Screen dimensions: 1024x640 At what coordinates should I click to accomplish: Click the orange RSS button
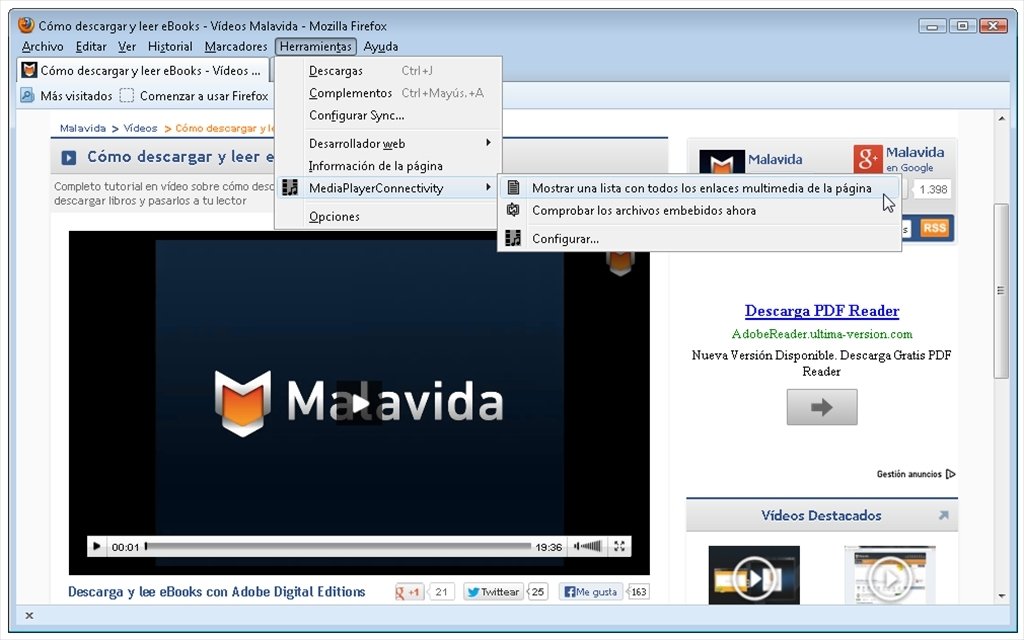click(x=935, y=228)
